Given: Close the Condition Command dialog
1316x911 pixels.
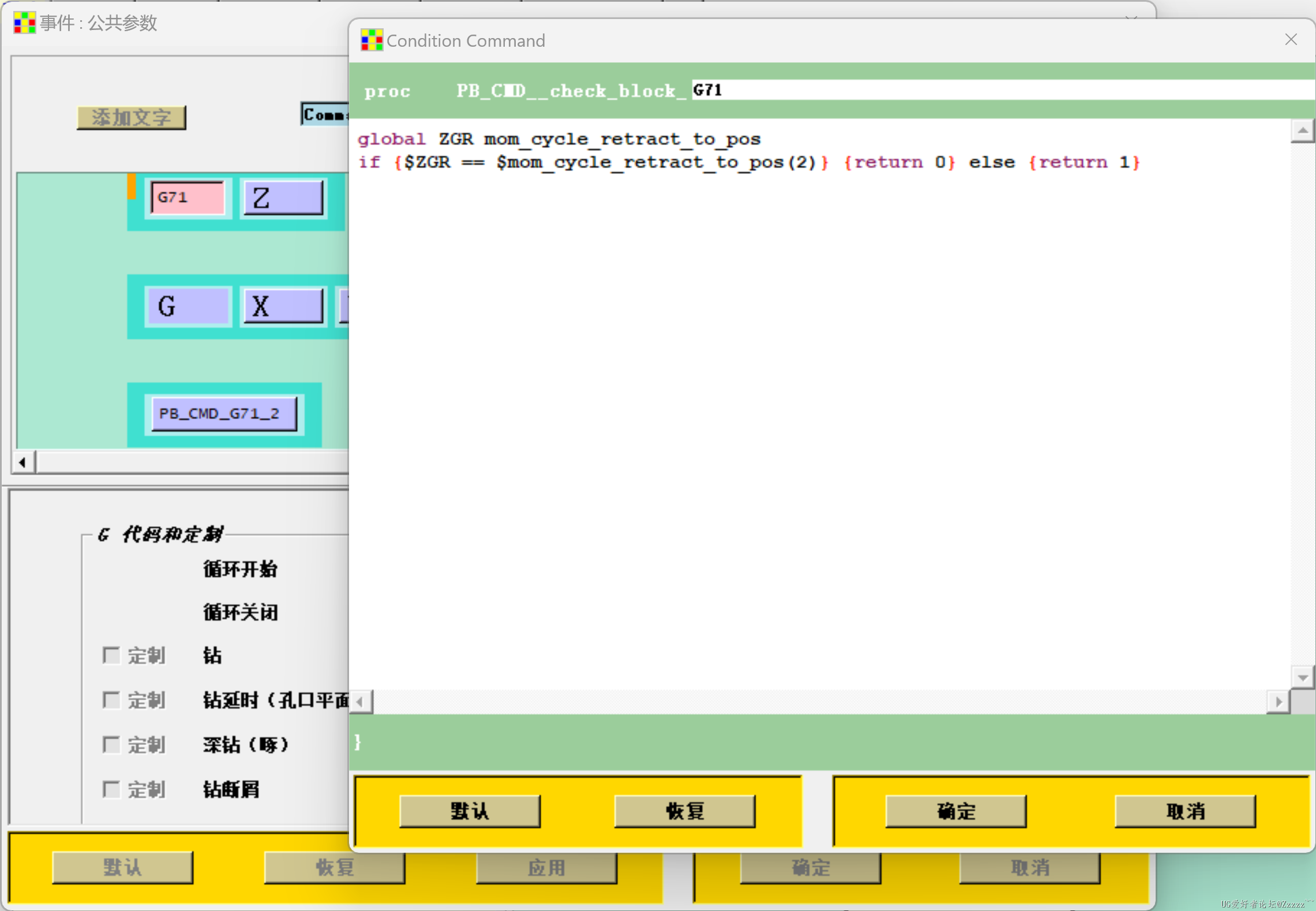Looking at the screenshot, I should (1291, 39).
